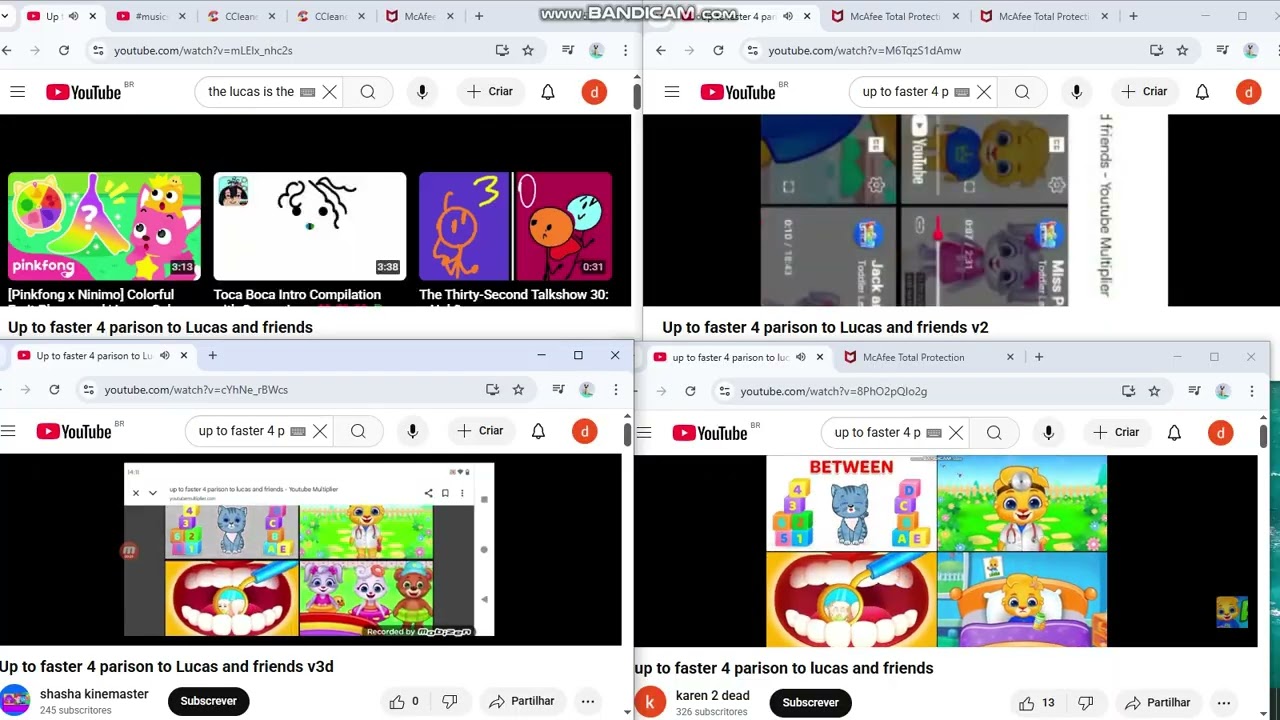The width and height of the screenshot is (1280, 720).
Task: Close the McAfee Total Protection tab in the 8PhO2pQIo2g window
Action: tap(1010, 357)
